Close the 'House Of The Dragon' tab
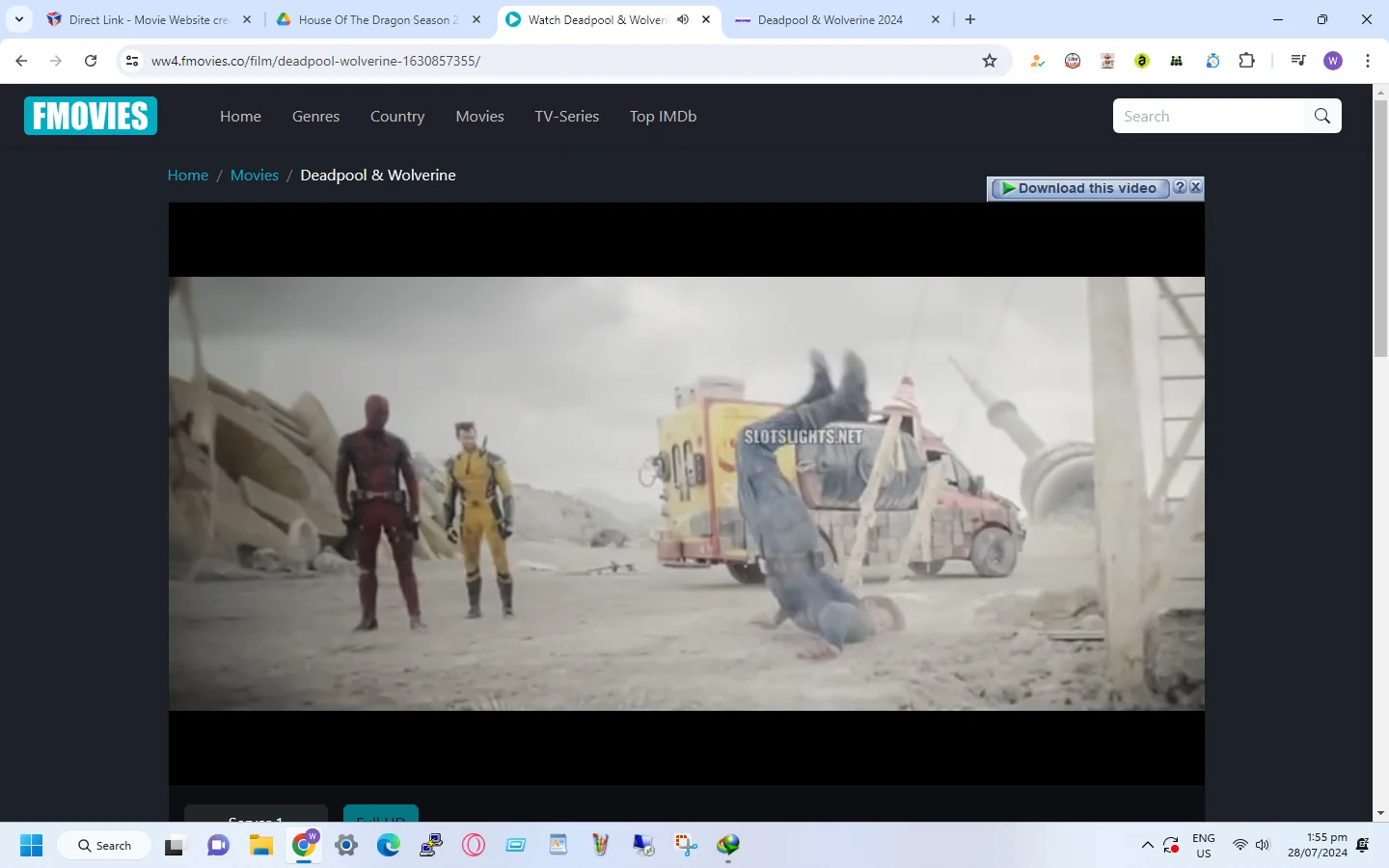Viewport: 1389px width, 868px height. 477,19
